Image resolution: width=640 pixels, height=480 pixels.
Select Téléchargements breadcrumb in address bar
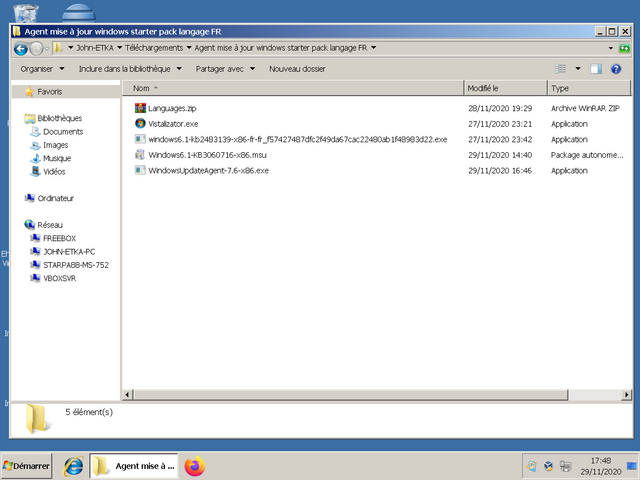(154, 48)
